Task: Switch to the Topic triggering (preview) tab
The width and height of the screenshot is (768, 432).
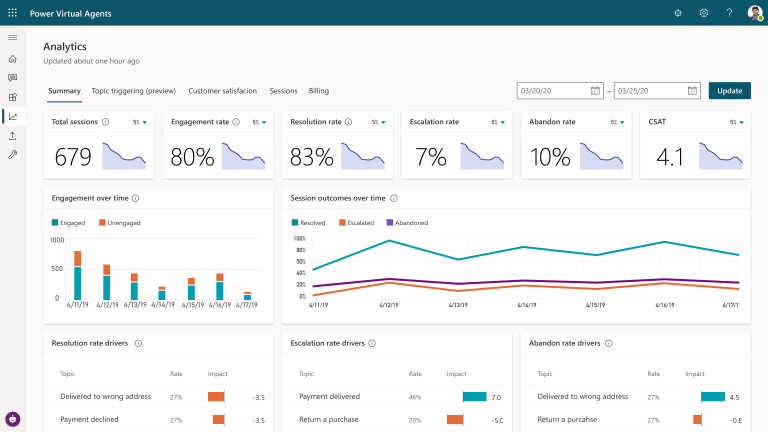Action: pos(134,91)
